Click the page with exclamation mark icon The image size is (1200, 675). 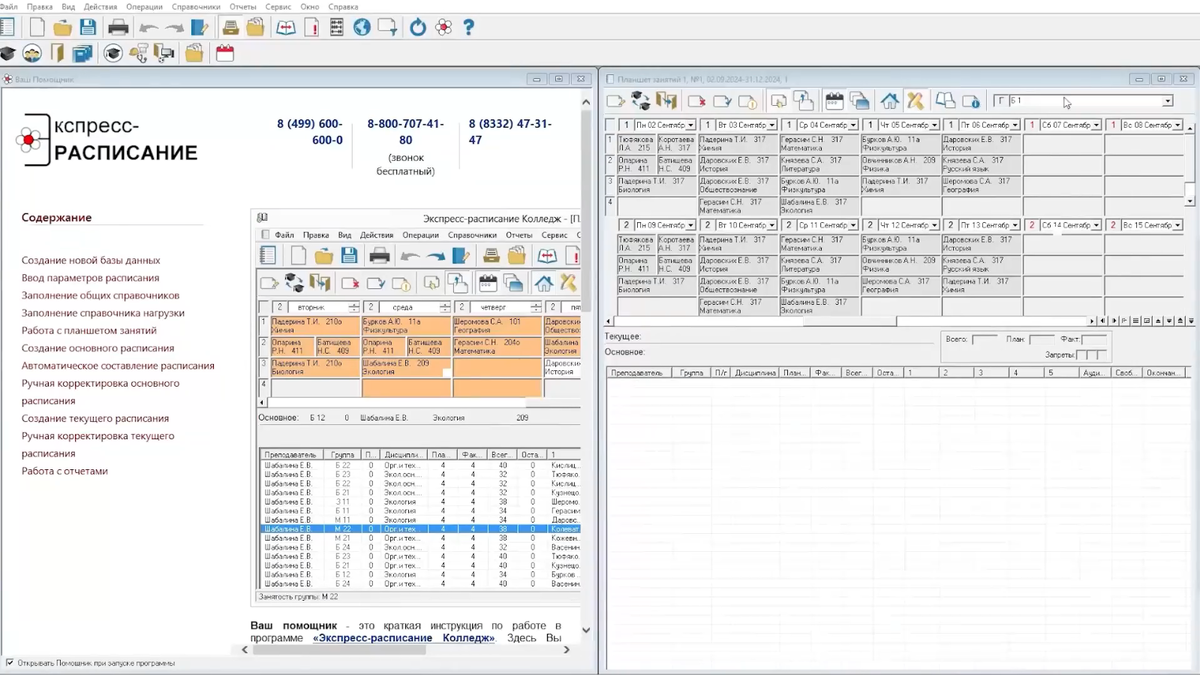pyautogui.click(x=311, y=28)
